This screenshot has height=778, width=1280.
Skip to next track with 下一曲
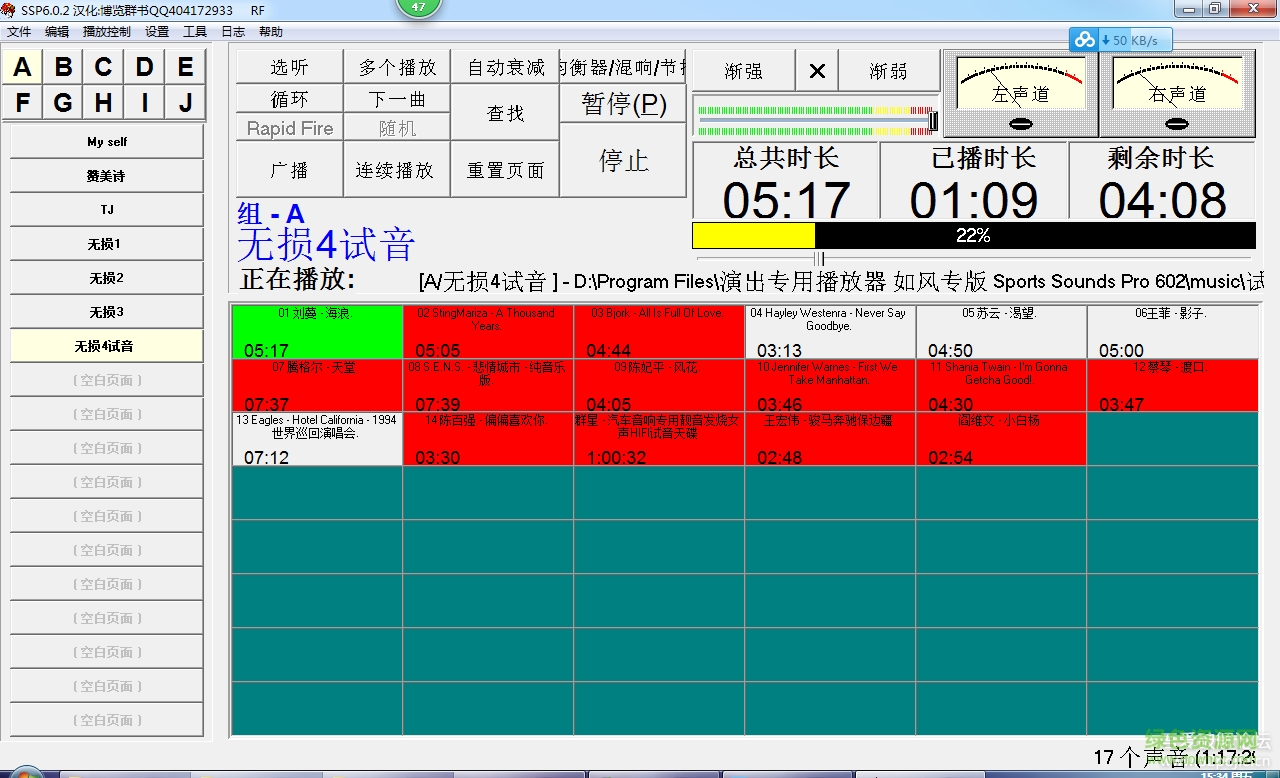[396, 99]
